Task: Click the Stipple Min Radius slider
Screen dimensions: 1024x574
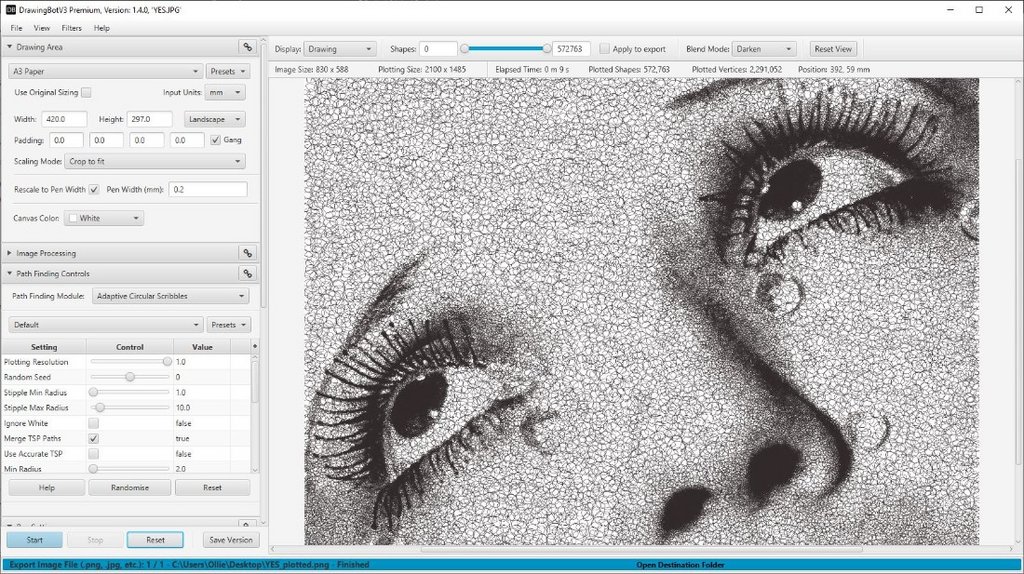Action: pos(130,392)
